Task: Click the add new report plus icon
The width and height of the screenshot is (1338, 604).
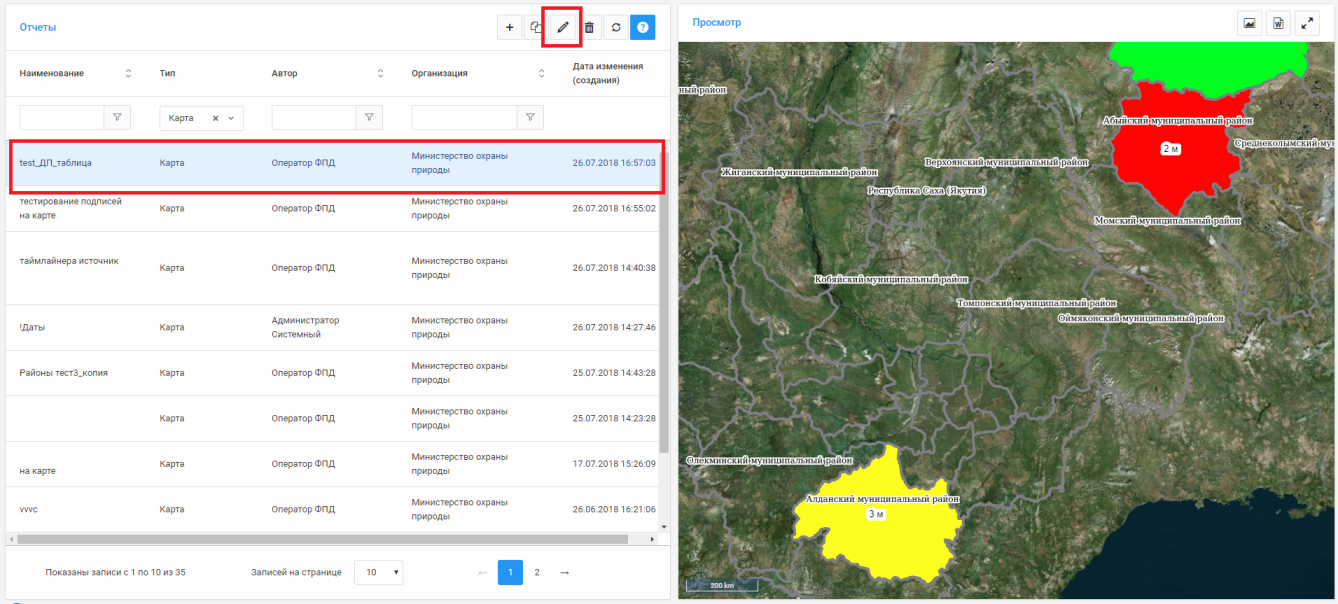Action: 509,27
